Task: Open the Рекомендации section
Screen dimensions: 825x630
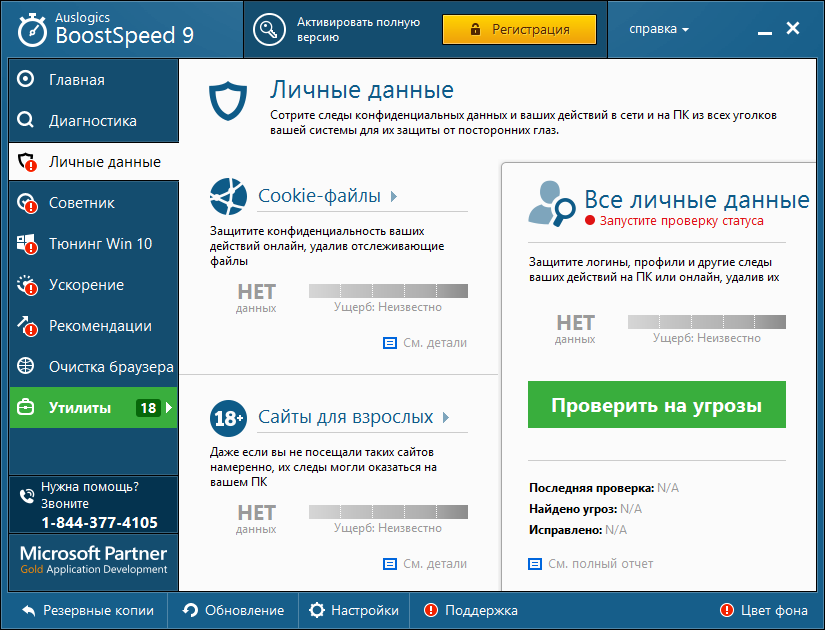Action: click(x=94, y=326)
